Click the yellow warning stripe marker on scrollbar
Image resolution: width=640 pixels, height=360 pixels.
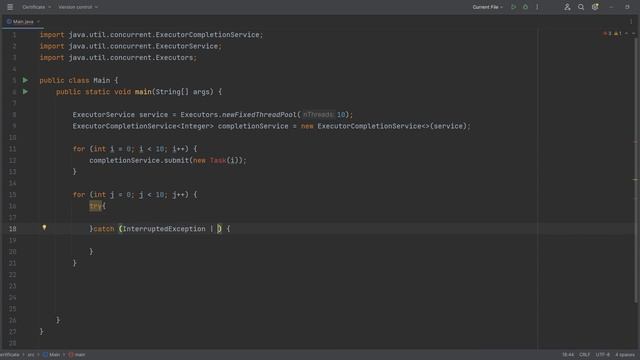point(636,179)
